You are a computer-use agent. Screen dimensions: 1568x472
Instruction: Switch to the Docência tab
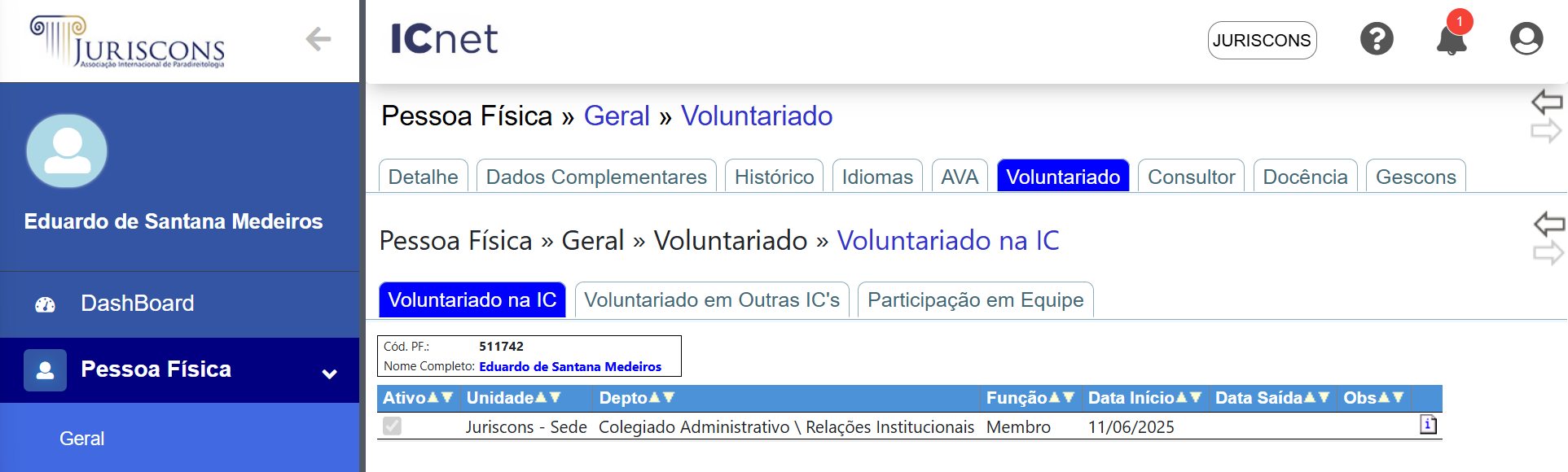tap(1305, 177)
